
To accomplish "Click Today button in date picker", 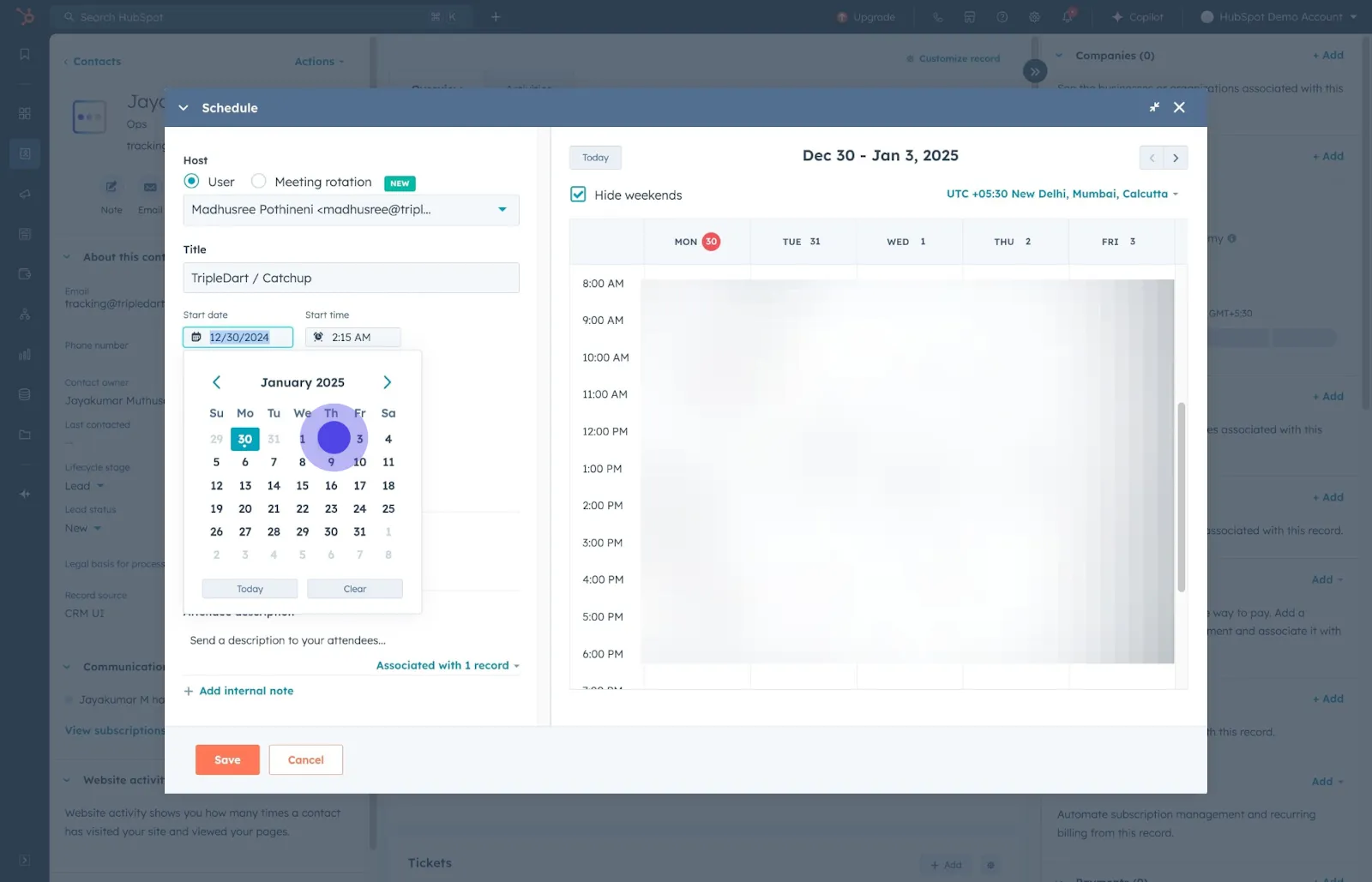I will click(250, 589).
